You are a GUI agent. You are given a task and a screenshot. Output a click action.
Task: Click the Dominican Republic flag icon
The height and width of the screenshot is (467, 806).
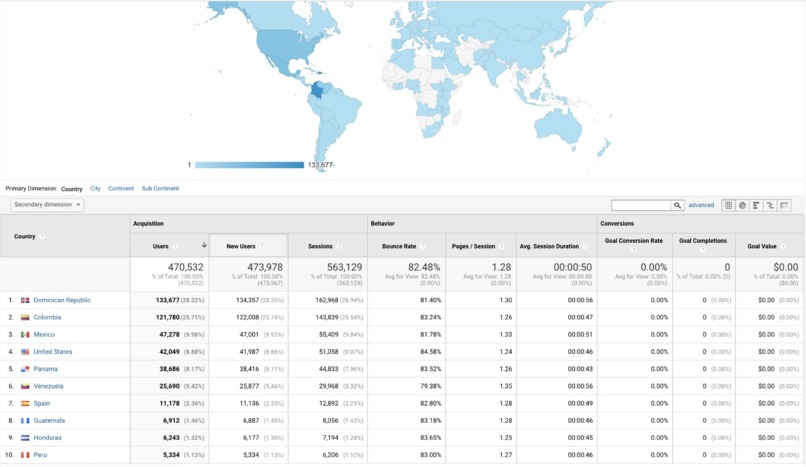point(25,300)
